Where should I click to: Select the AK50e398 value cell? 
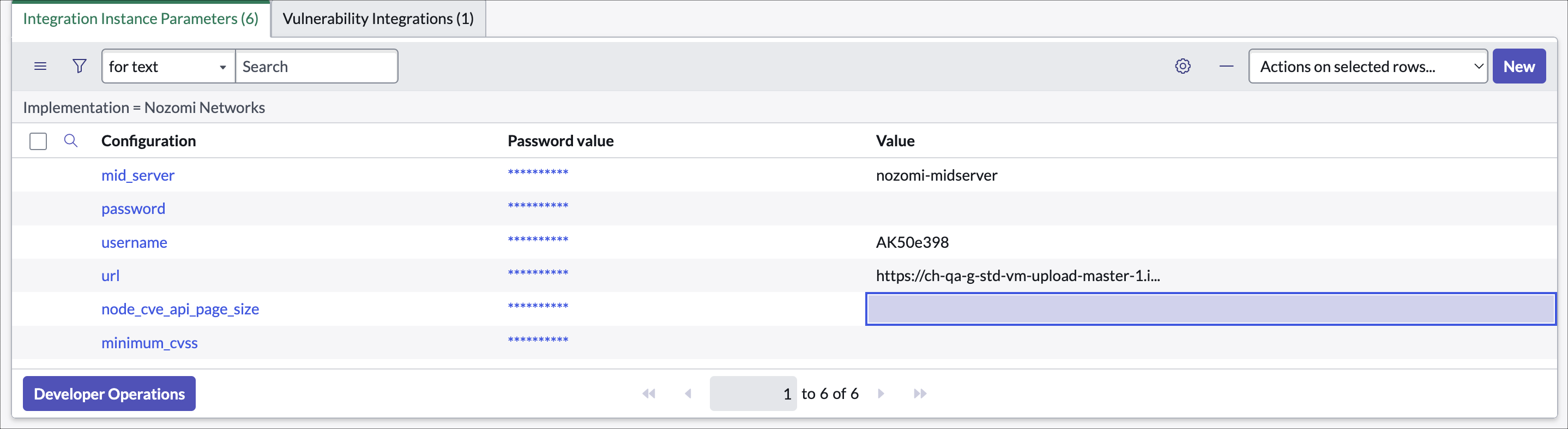point(913,242)
